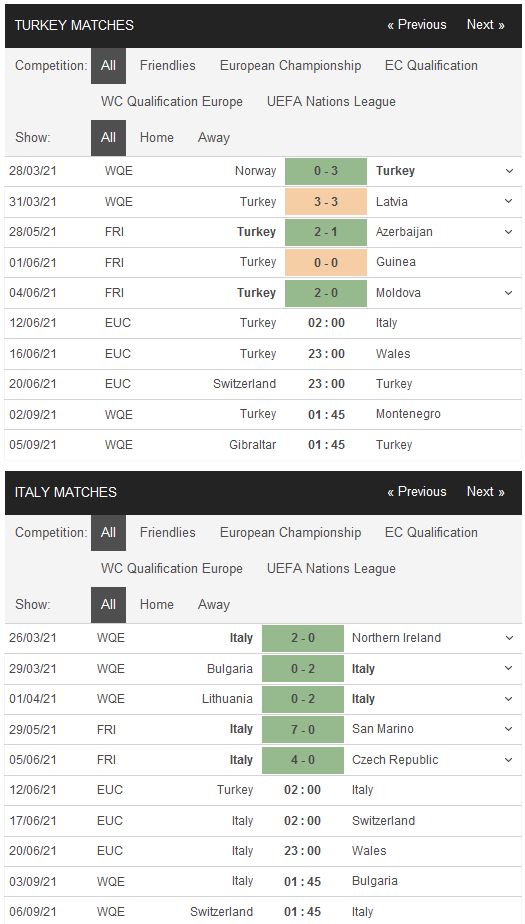Image resolution: width=525 pixels, height=924 pixels.
Task: Open the Italy 7 - 0 San Marino score
Action: pos(303,729)
